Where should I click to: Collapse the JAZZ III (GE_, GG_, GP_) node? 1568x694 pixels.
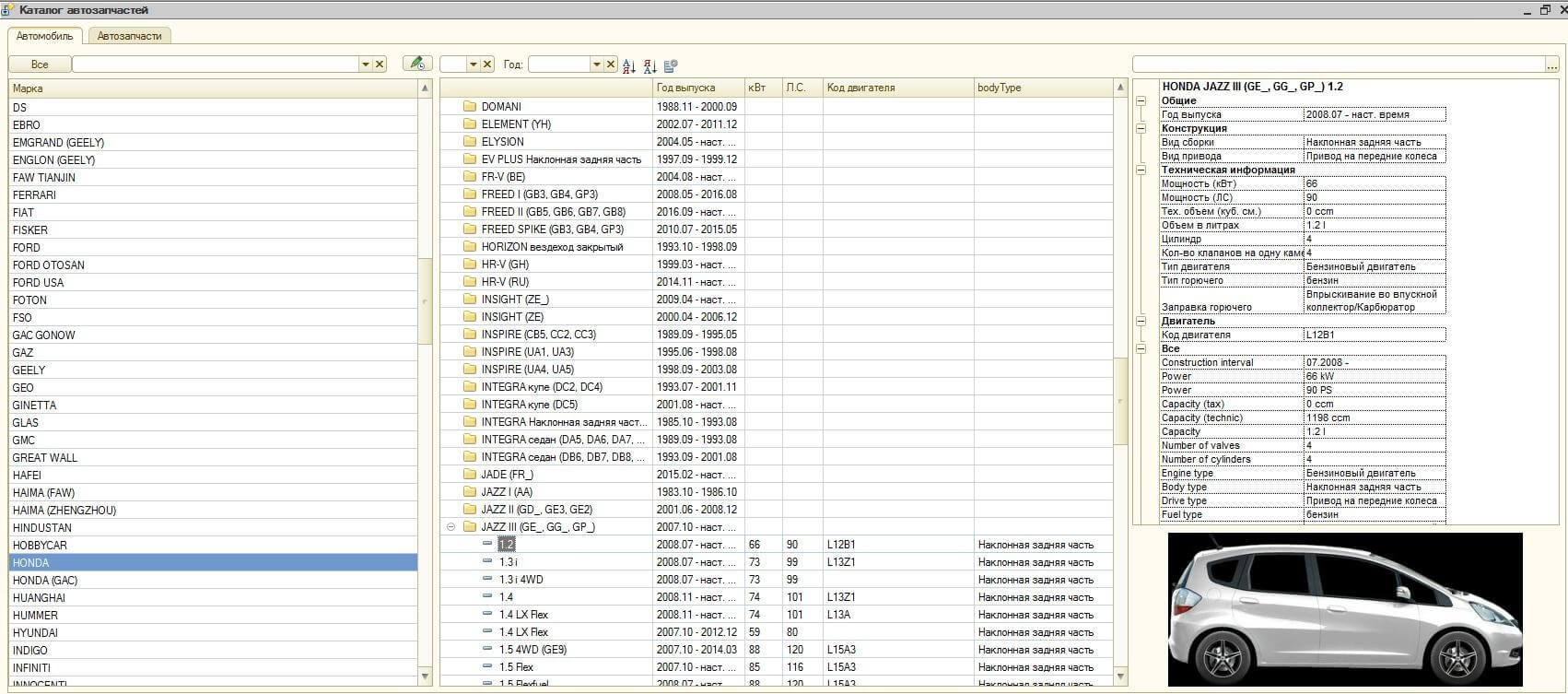[451, 527]
